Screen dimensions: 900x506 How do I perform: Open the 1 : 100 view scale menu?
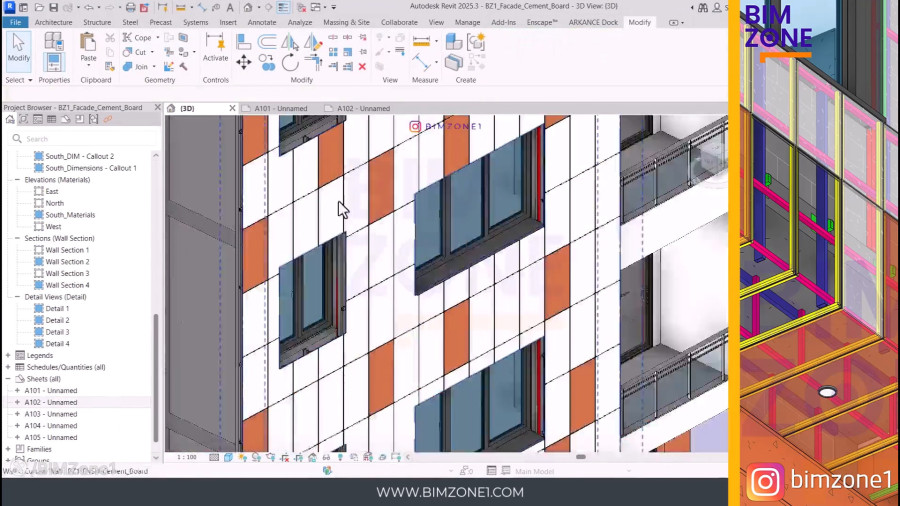pos(187,457)
